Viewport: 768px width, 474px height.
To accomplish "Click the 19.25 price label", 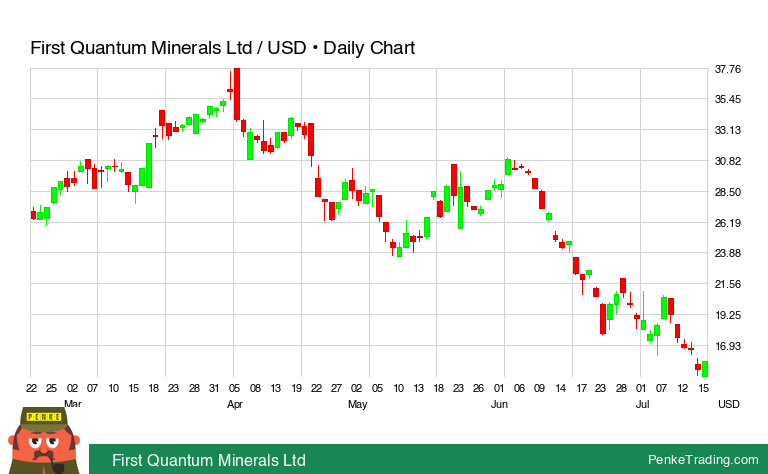I will 727,315.
